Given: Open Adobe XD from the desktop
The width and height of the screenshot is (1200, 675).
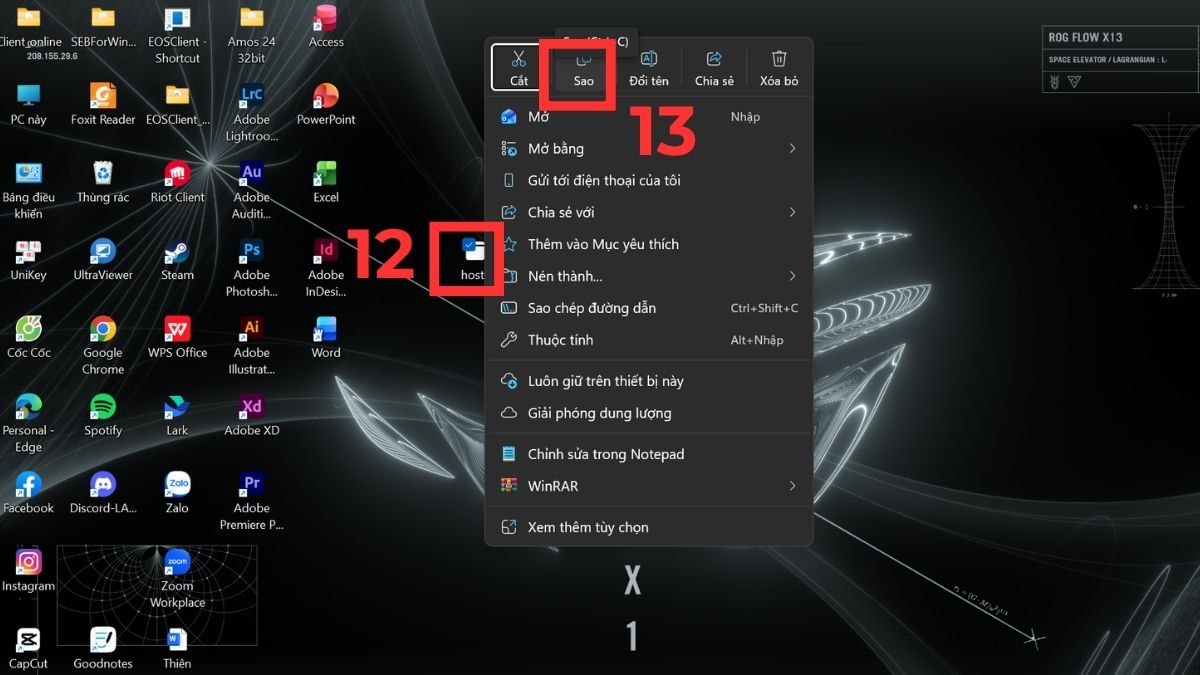Looking at the screenshot, I should (250, 405).
